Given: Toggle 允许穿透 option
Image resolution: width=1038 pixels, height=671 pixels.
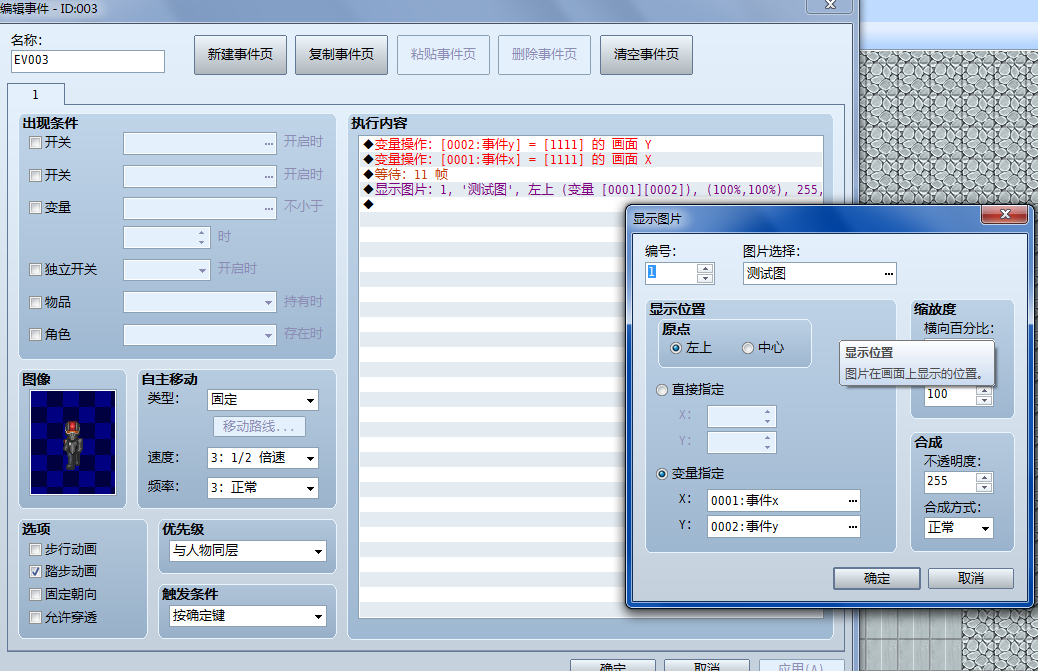Looking at the screenshot, I should click(36, 617).
